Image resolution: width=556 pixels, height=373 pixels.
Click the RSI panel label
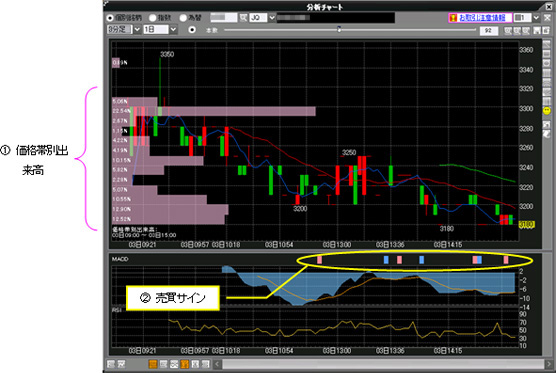pos(116,310)
